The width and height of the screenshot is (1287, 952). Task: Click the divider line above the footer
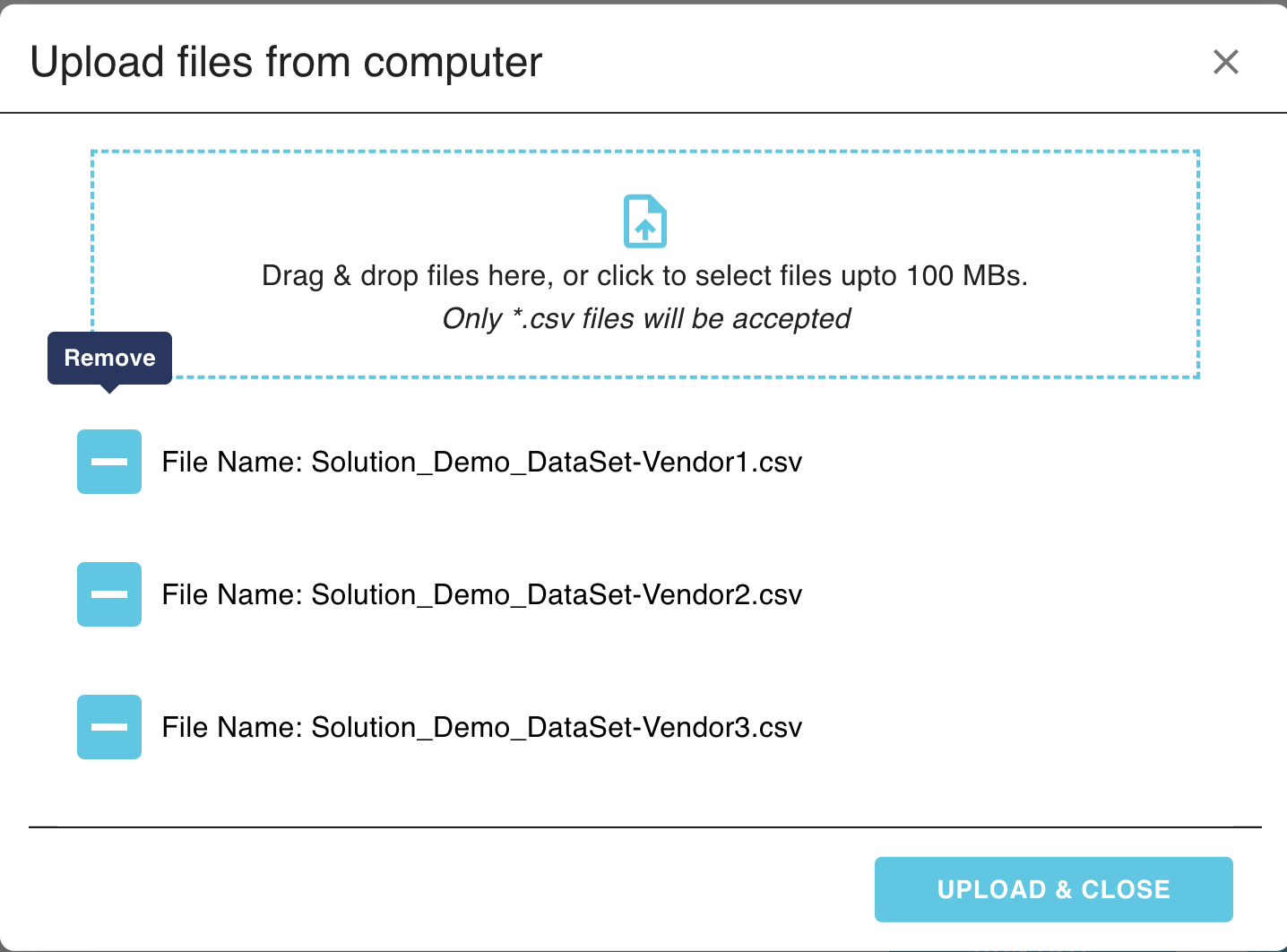pyautogui.click(x=645, y=827)
